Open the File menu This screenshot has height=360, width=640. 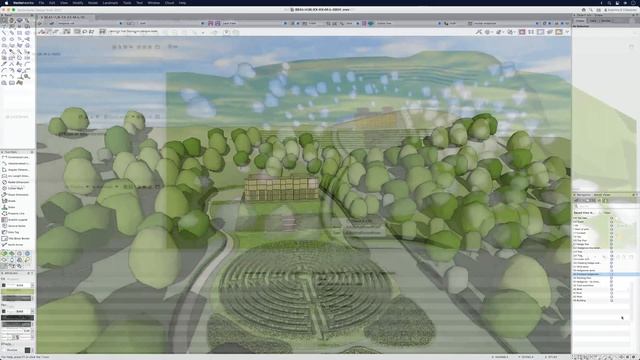41,2
